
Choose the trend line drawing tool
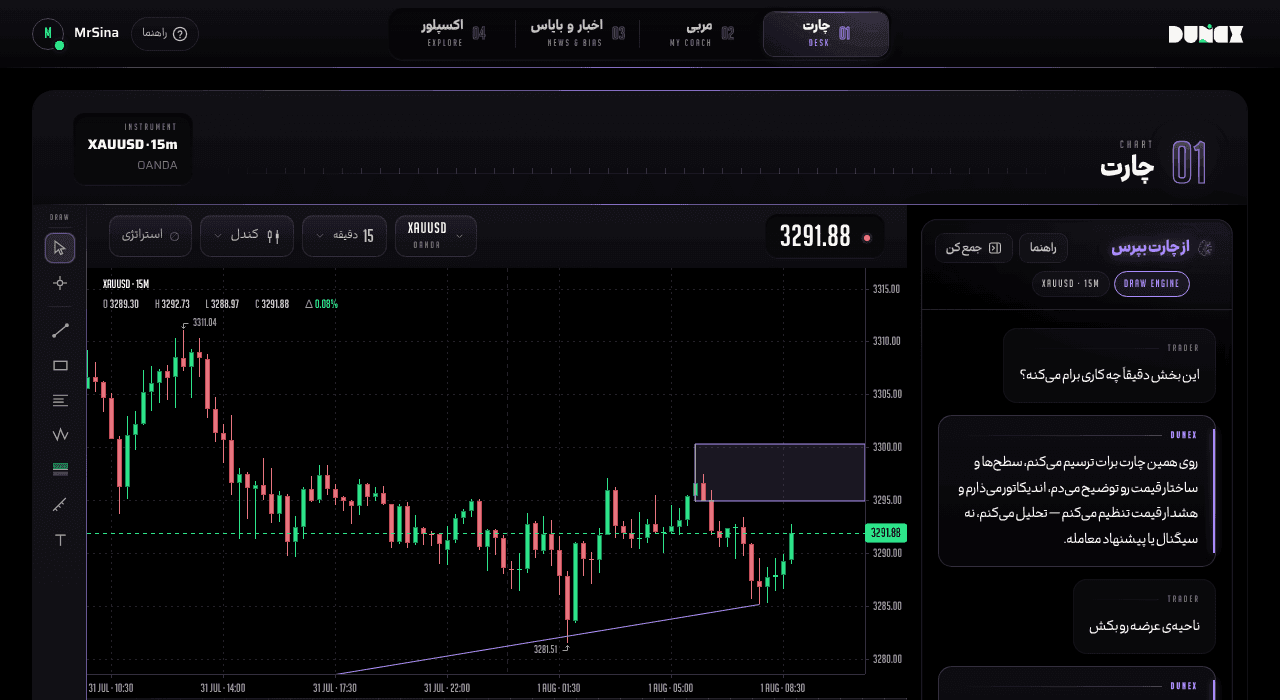click(60, 330)
